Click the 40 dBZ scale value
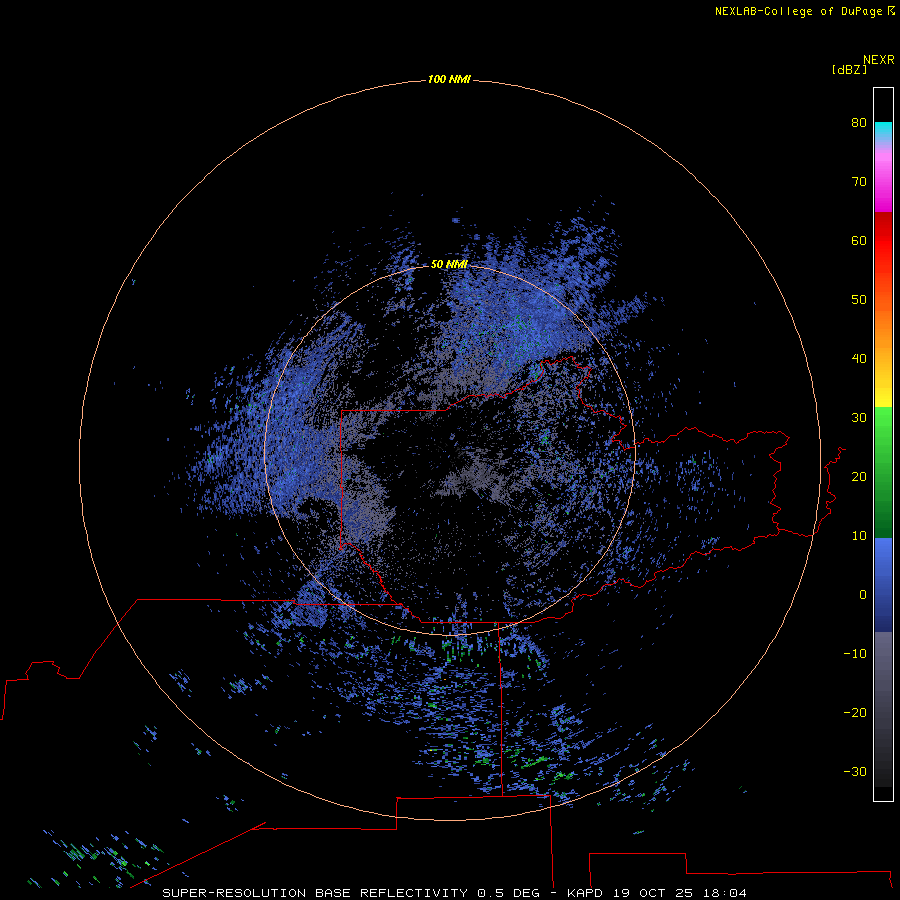The width and height of the screenshot is (900, 900). tap(859, 359)
